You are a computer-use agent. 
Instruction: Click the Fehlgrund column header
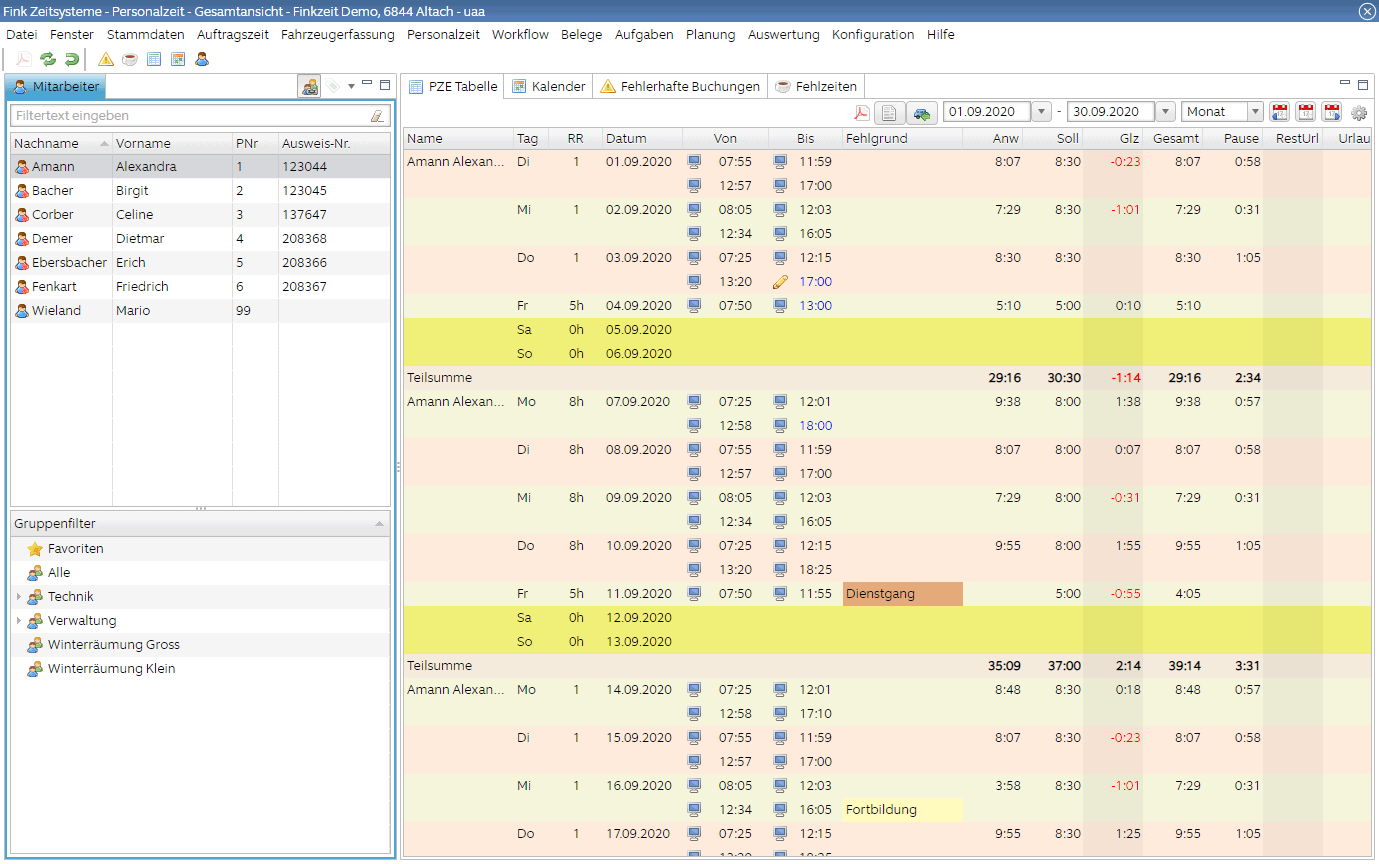point(902,139)
